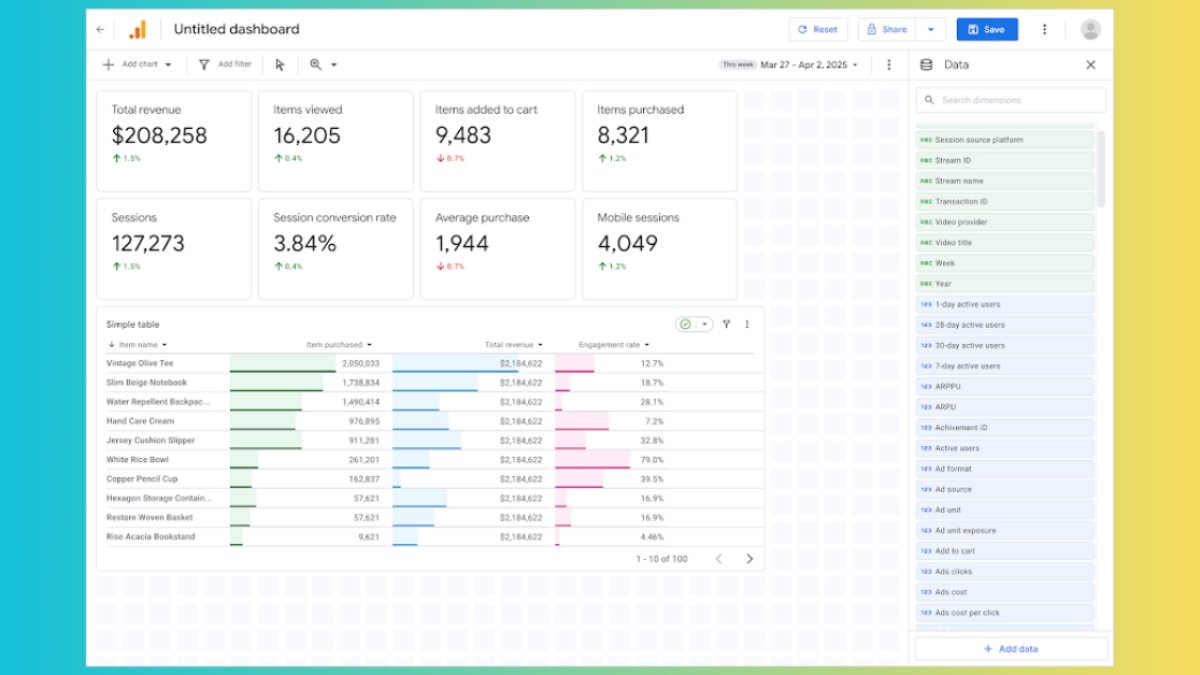The image size is (1200, 675).
Task: Expand the Add chart dropdown arrow
Action: pos(168,65)
